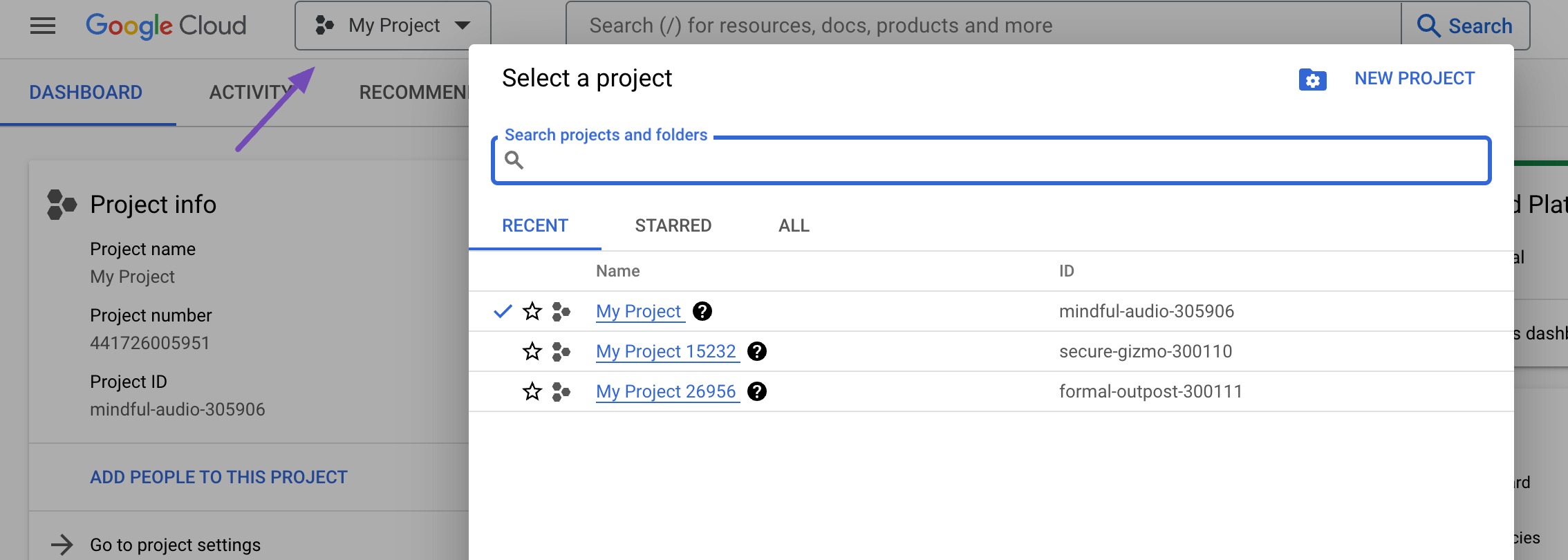Viewport: 1568px width, 560px height.
Task: Open the ACTIVITY tab
Action: pos(250,92)
